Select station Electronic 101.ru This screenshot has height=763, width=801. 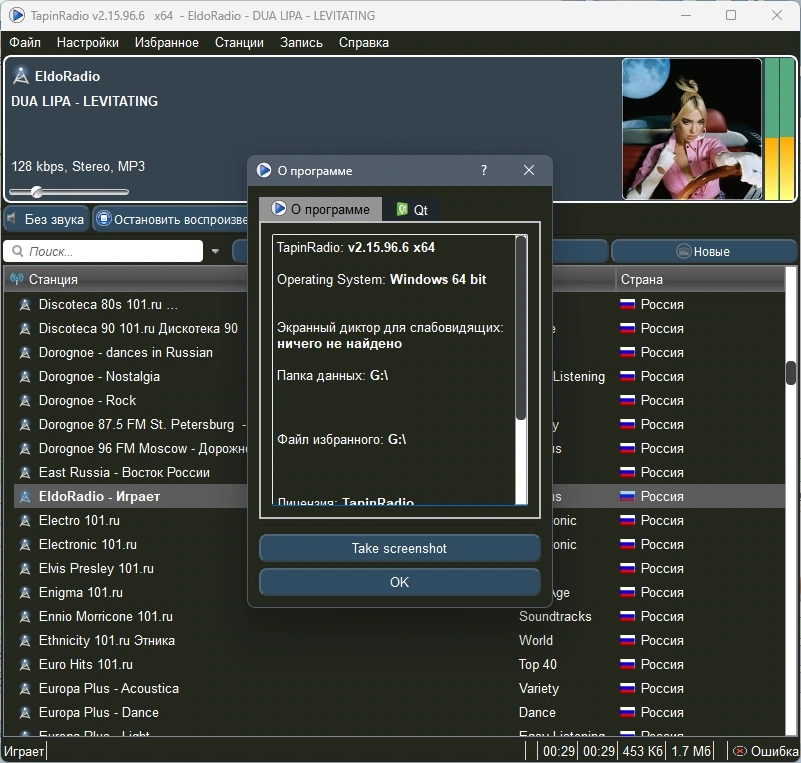88,544
